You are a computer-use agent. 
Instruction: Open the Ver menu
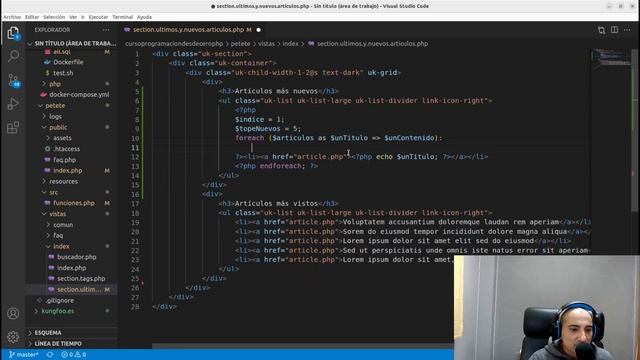73,17
